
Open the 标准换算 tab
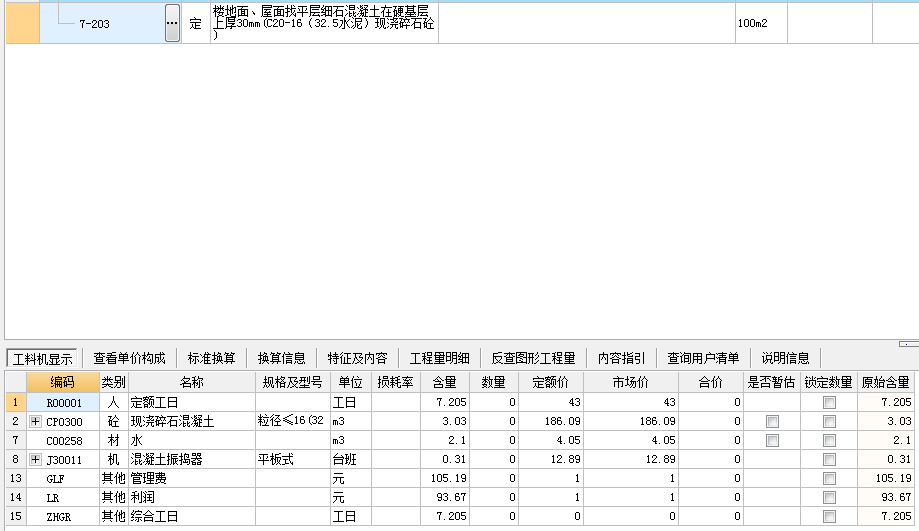pyautogui.click(x=212, y=358)
